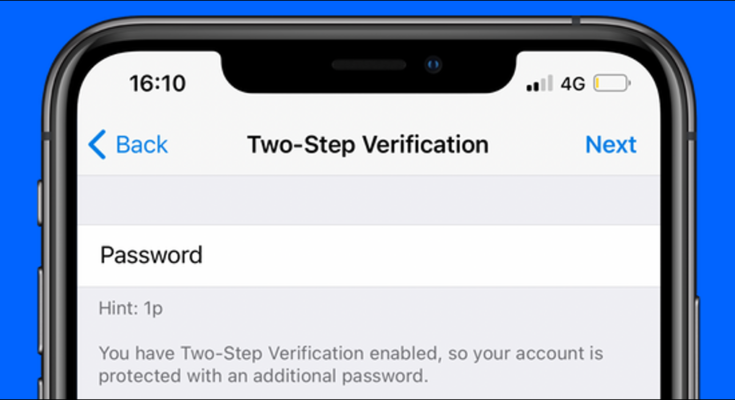This screenshot has height=400, width=735.
Task: Tap the Hint: 1p text
Action: pos(131,309)
